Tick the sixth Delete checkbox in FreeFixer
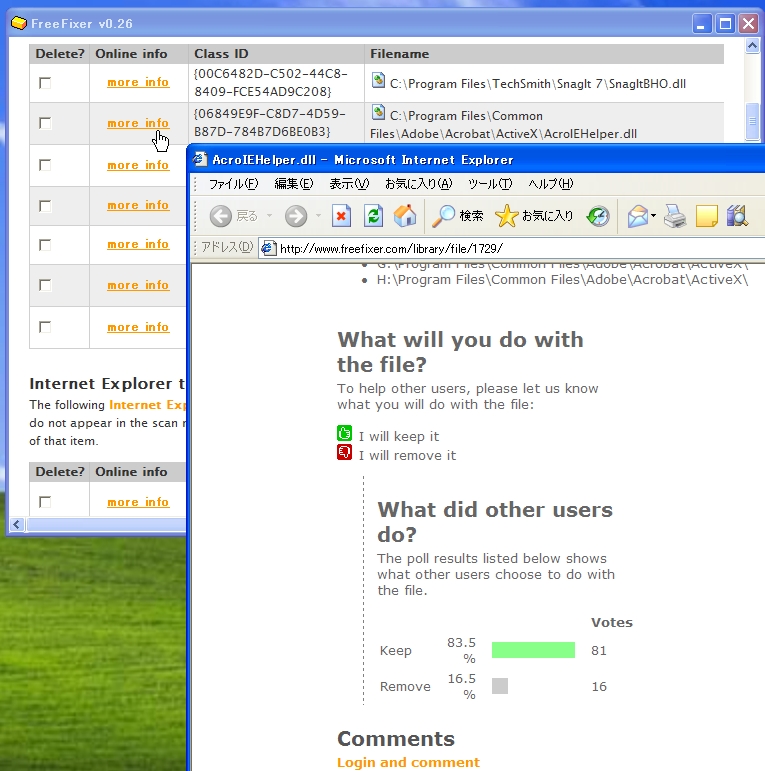Image resolution: width=765 pixels, height=771 pixels. click(x=45, y=285)
